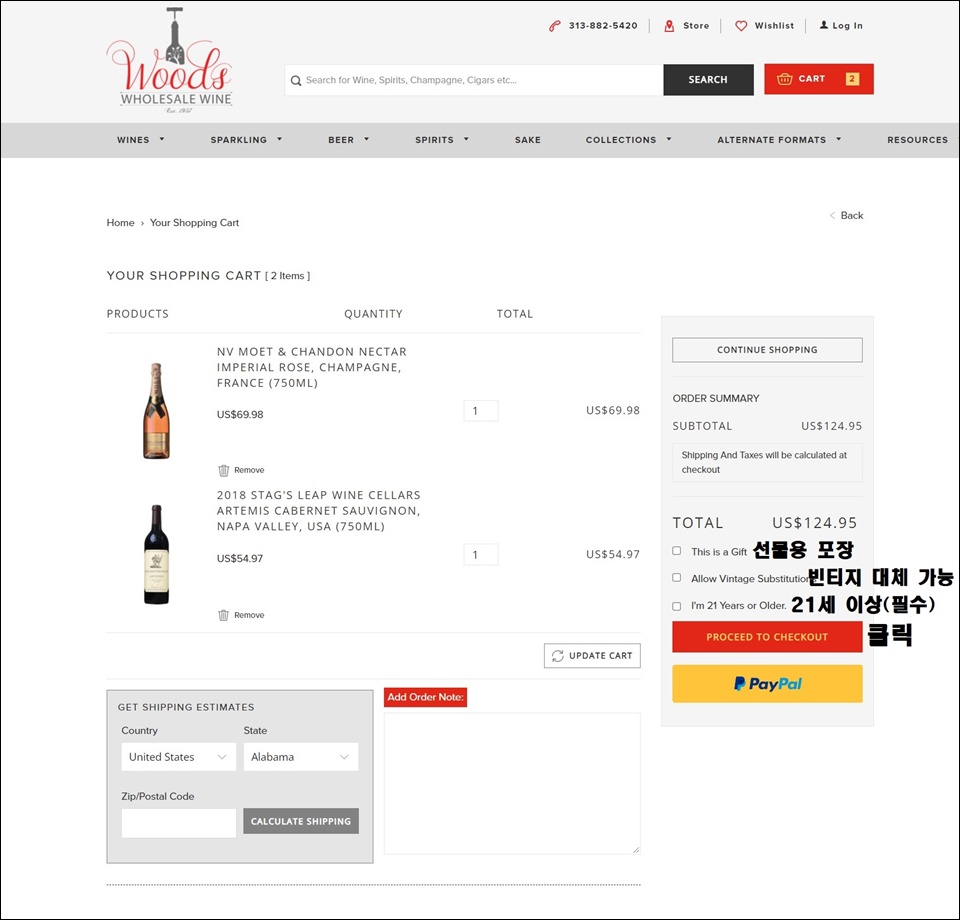The width and height of the screenshot is (960, 920).
Task: Click the Wishlist heart icon
Action: pyautogui.click(x=741, y=26)
